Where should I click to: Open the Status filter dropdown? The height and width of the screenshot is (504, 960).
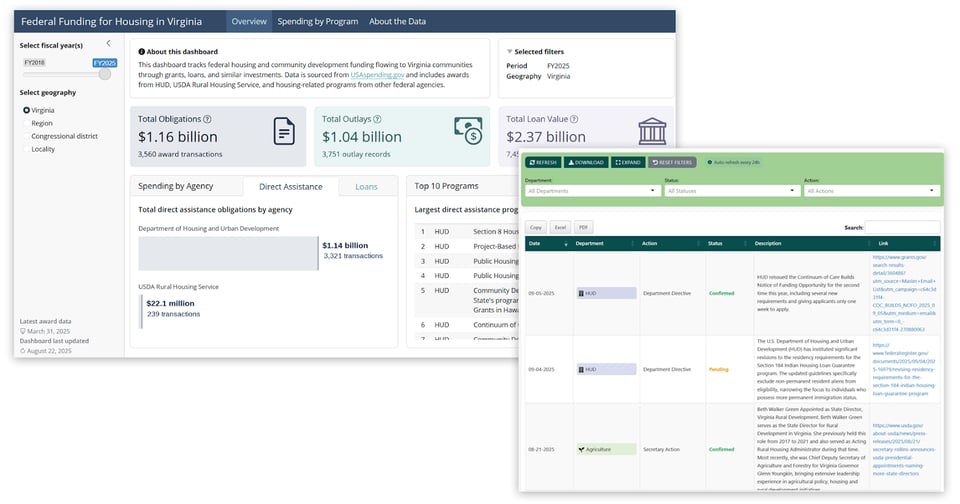730,190
